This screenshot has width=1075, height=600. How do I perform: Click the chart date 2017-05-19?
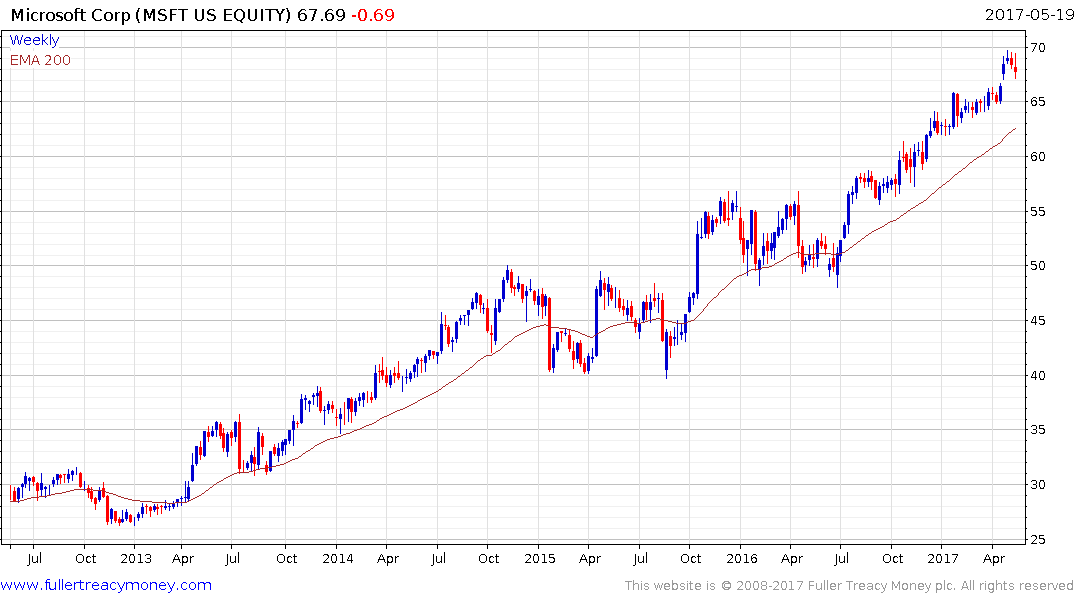[1029, 14]
